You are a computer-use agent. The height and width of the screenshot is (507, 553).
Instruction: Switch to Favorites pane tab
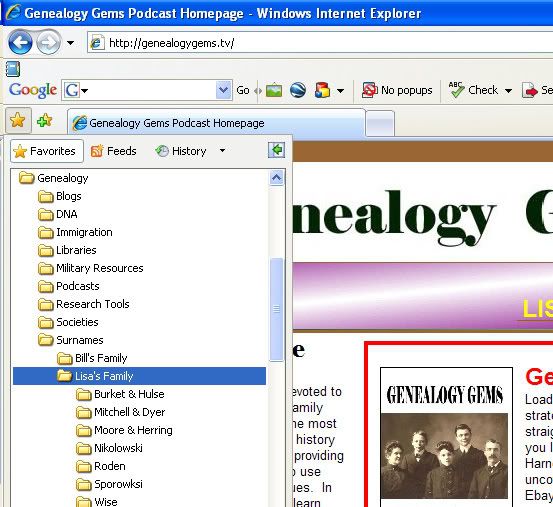point(47,151)
